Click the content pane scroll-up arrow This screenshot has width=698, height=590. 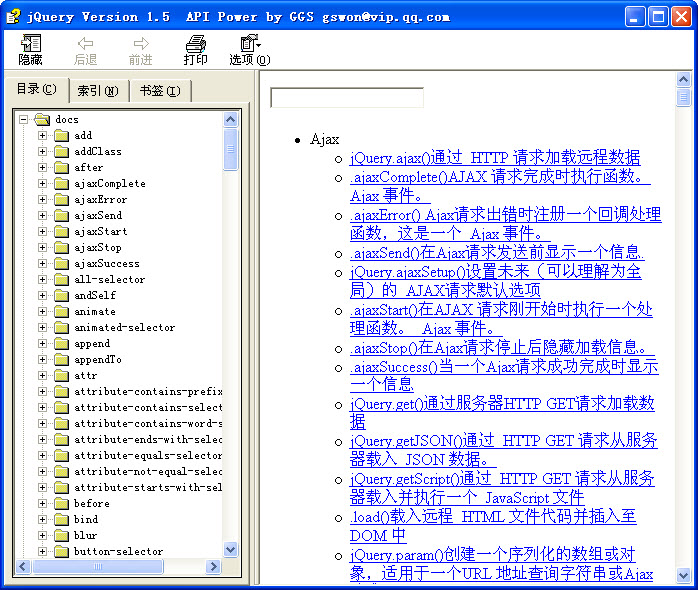point(683,80)
